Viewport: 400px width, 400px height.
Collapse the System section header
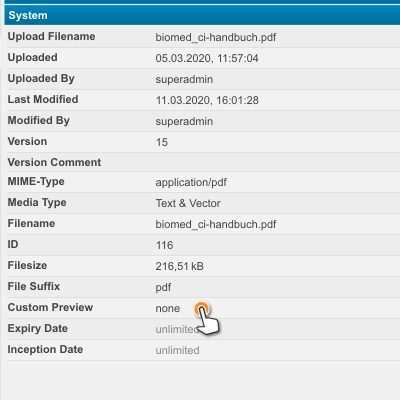tap(202, 15)
